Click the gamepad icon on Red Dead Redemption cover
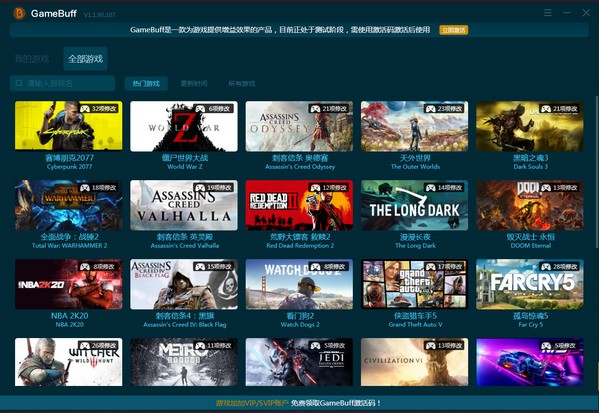Screen dimensions: 599x413 point(316,188)
